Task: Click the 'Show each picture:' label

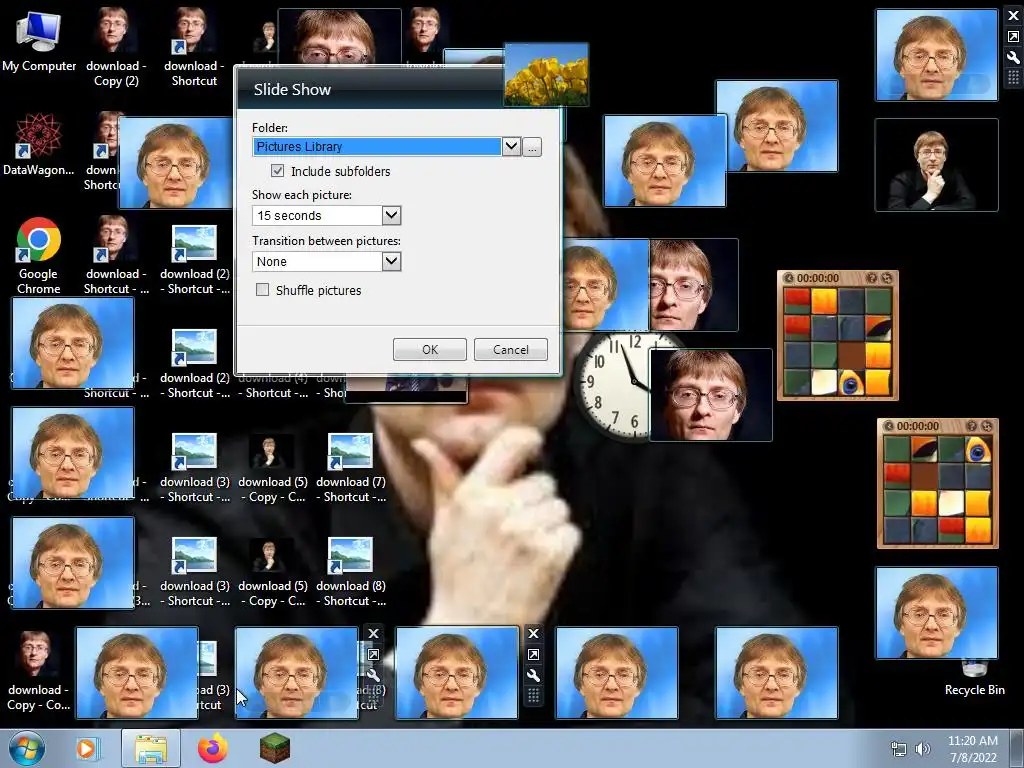Action: (x=302, y=195)
